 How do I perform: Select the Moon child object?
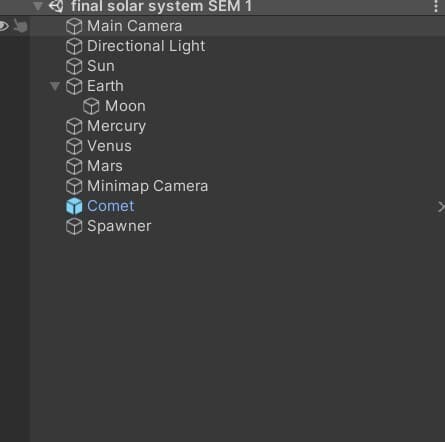tap(125, 106)
